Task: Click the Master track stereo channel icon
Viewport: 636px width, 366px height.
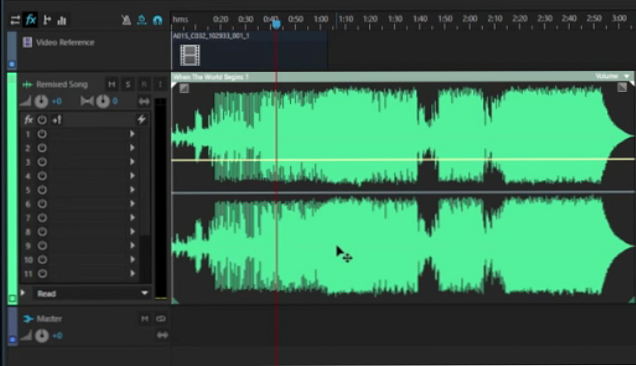Action: (162, 335)
